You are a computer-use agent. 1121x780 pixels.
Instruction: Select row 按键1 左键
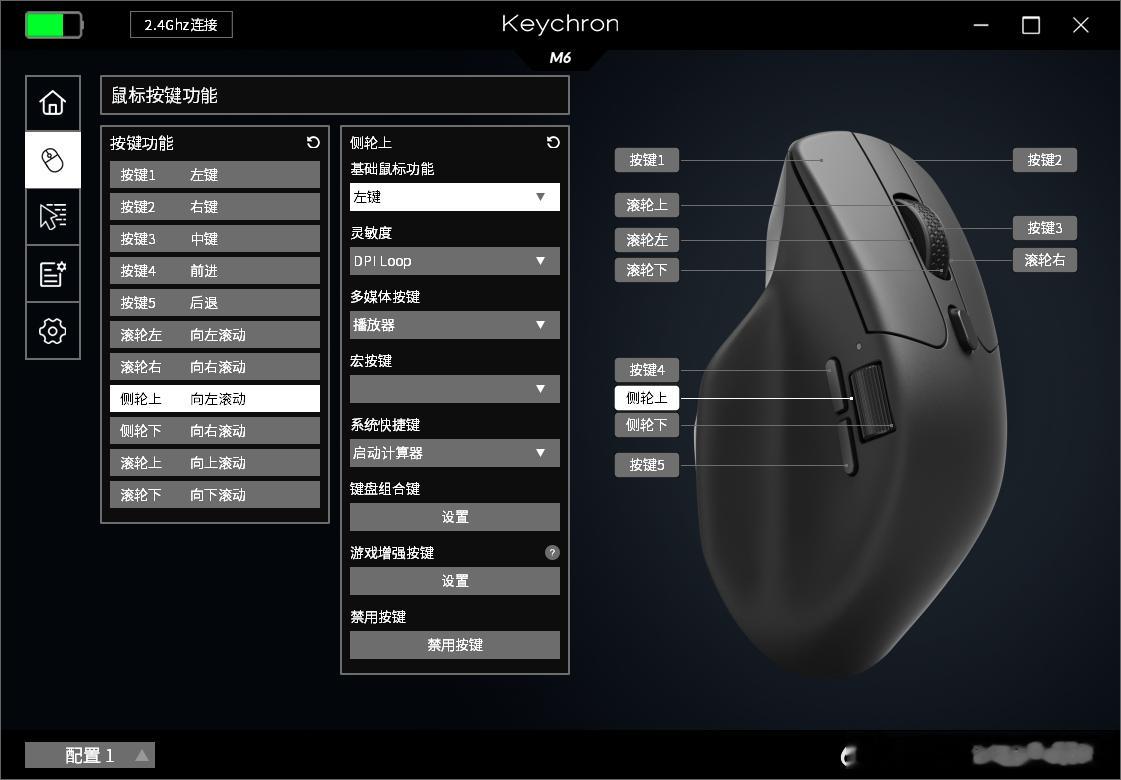click(x=214, y=174)
